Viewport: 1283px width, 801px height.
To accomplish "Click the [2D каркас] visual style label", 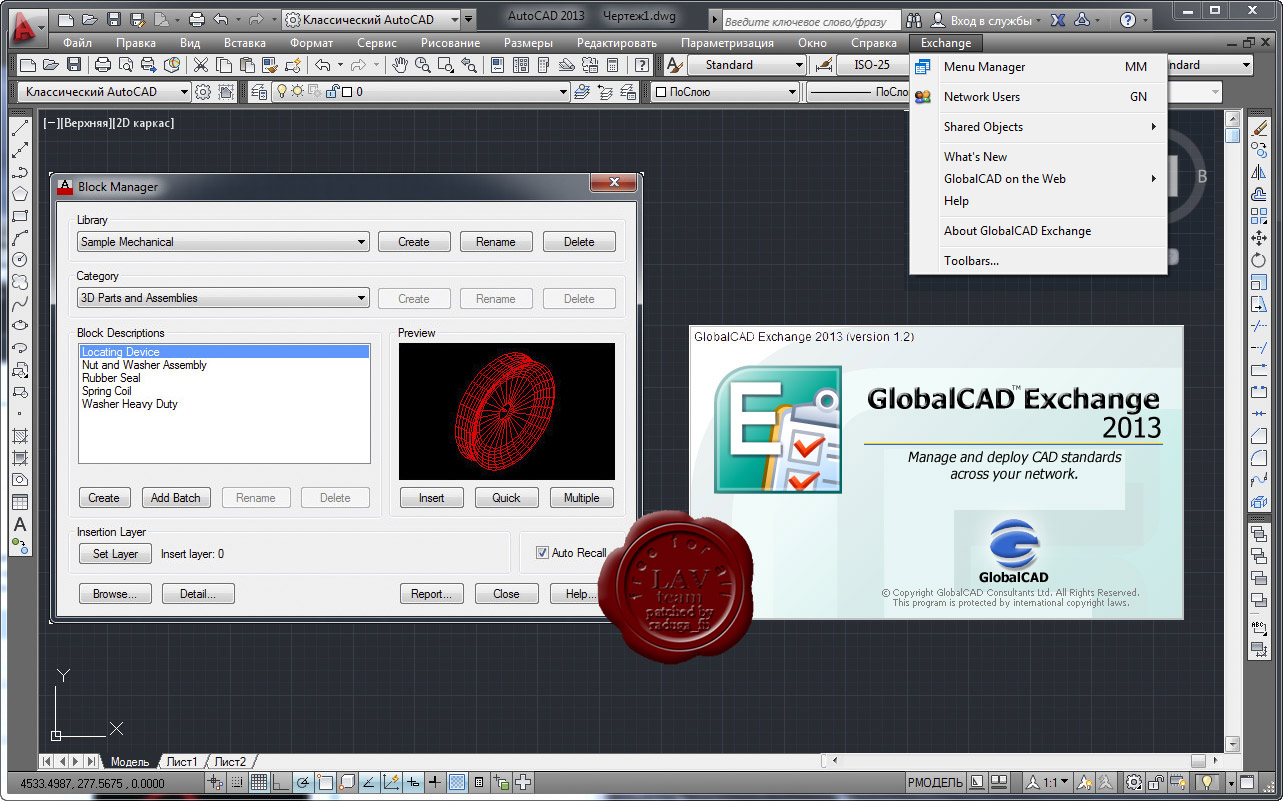I will click(x=142, y=123).
